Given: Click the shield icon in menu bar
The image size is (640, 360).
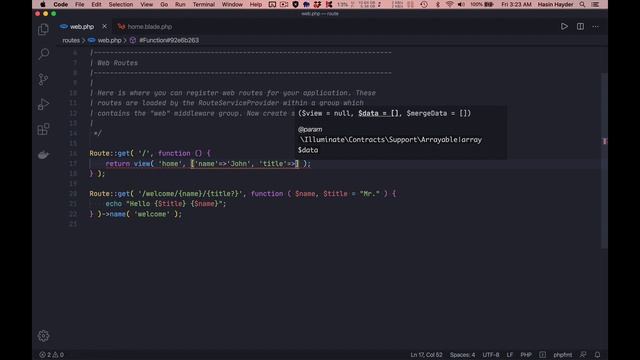Looking at the screenshot, I should click(x=295, y=4).
